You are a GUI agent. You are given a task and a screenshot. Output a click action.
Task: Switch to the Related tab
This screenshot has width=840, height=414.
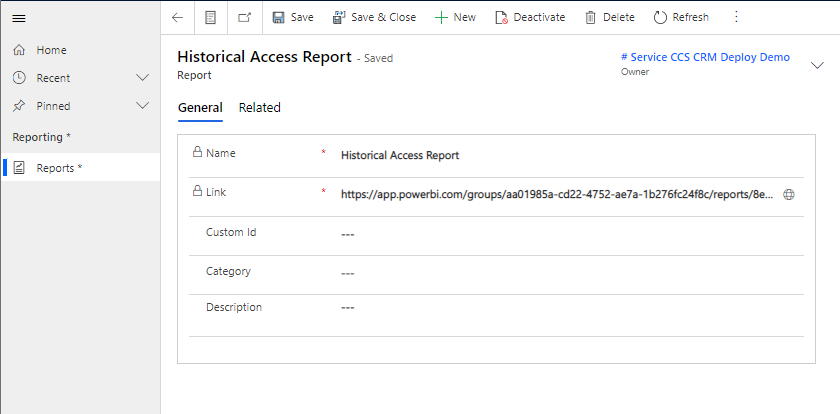point(259,108)
